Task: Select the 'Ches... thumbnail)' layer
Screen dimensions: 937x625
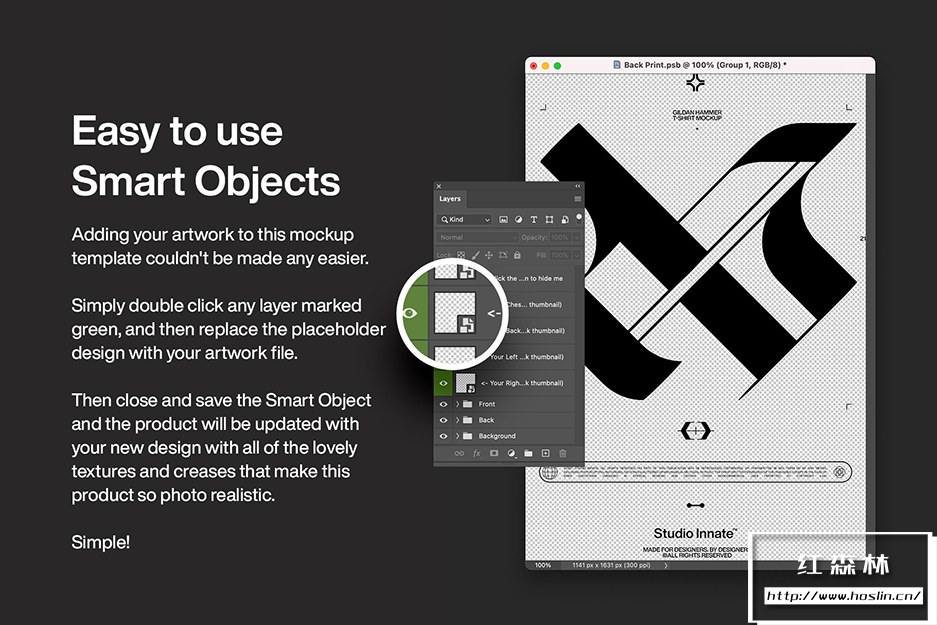Action: coord(534,305)
